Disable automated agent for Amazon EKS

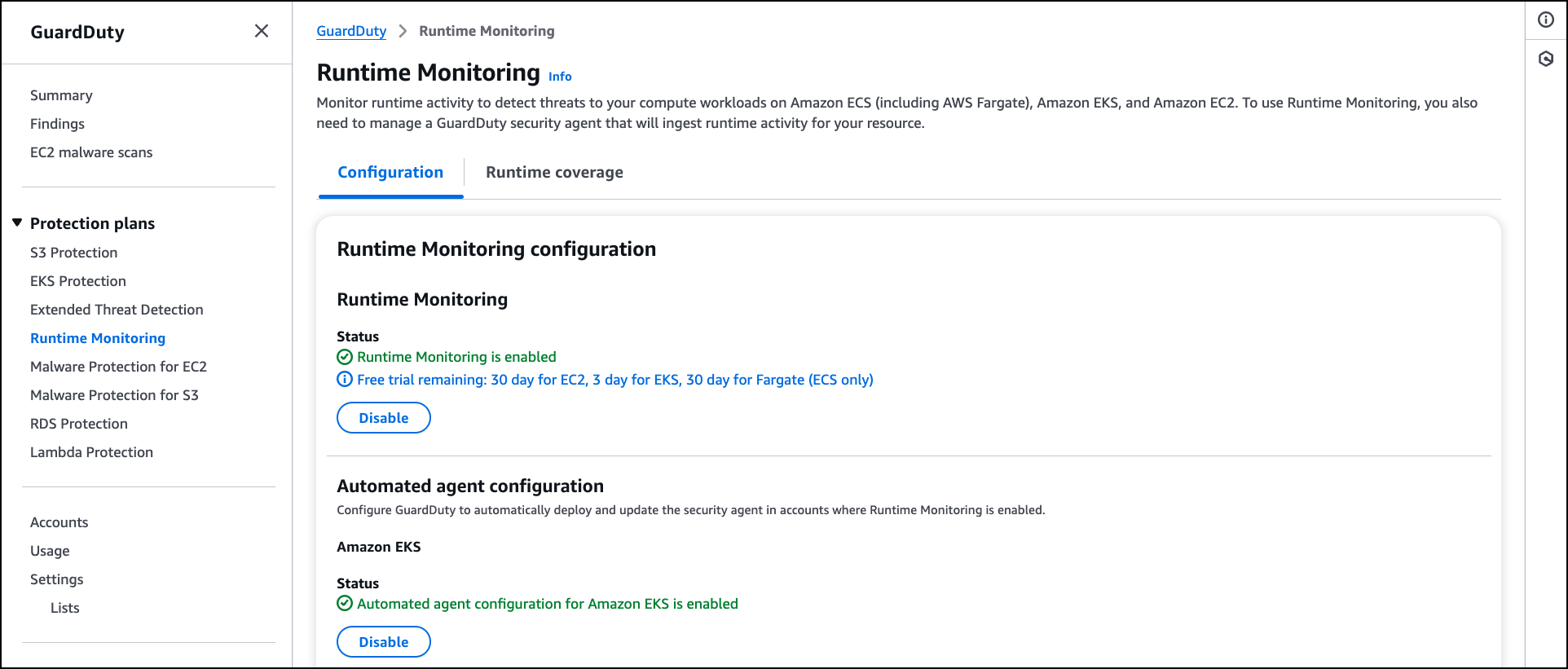point(383,642)
